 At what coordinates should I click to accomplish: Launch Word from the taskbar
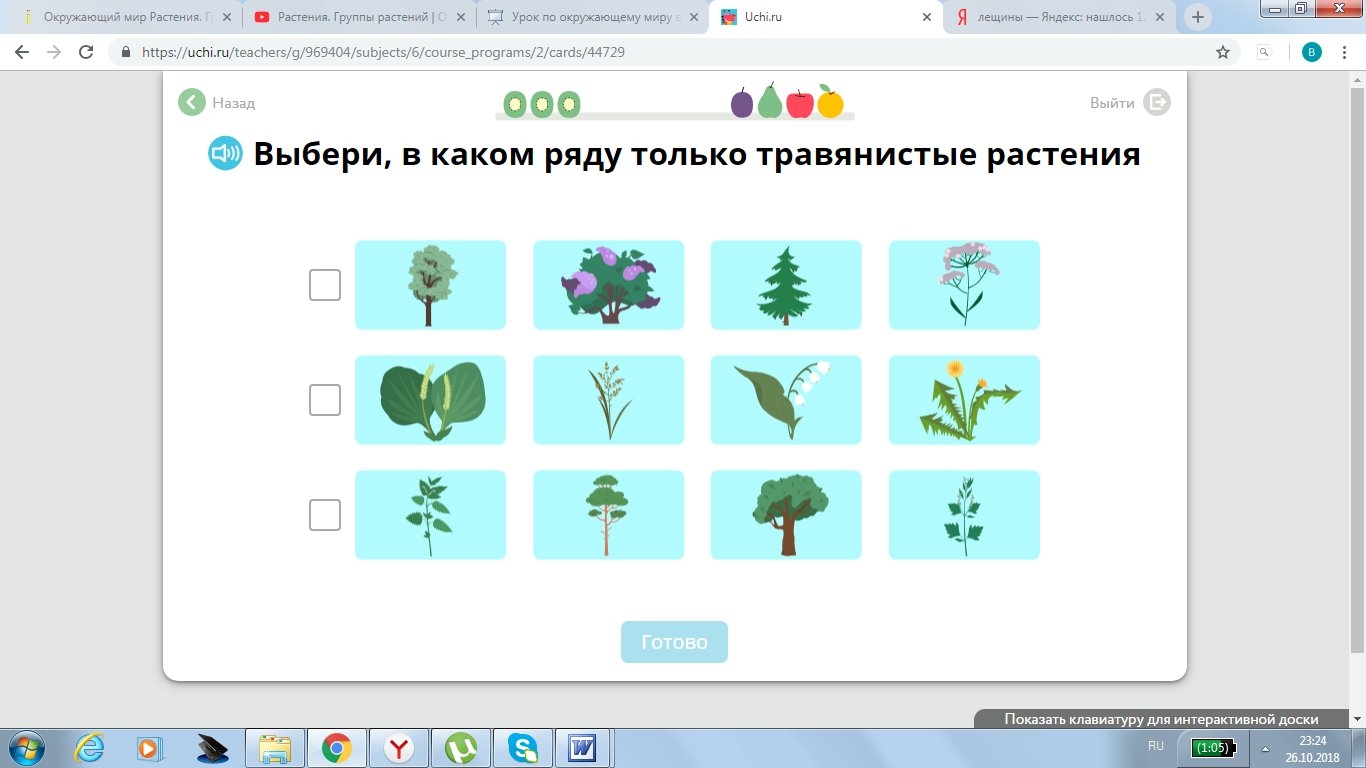(x=583, y=748)
